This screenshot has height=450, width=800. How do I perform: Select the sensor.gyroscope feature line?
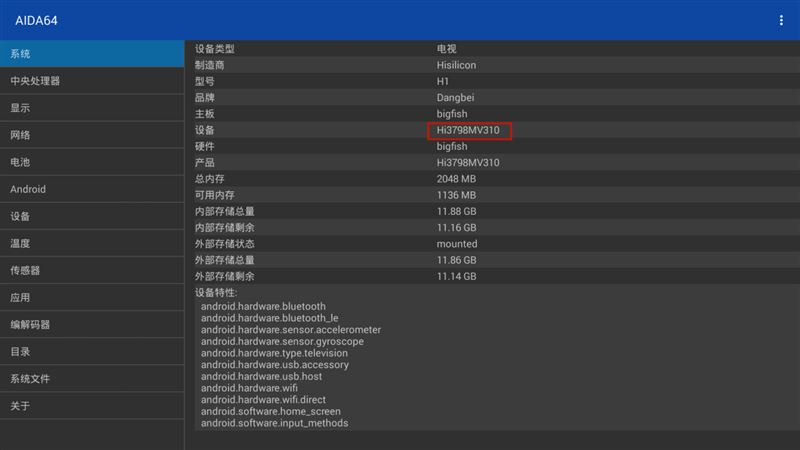point(282,341)
